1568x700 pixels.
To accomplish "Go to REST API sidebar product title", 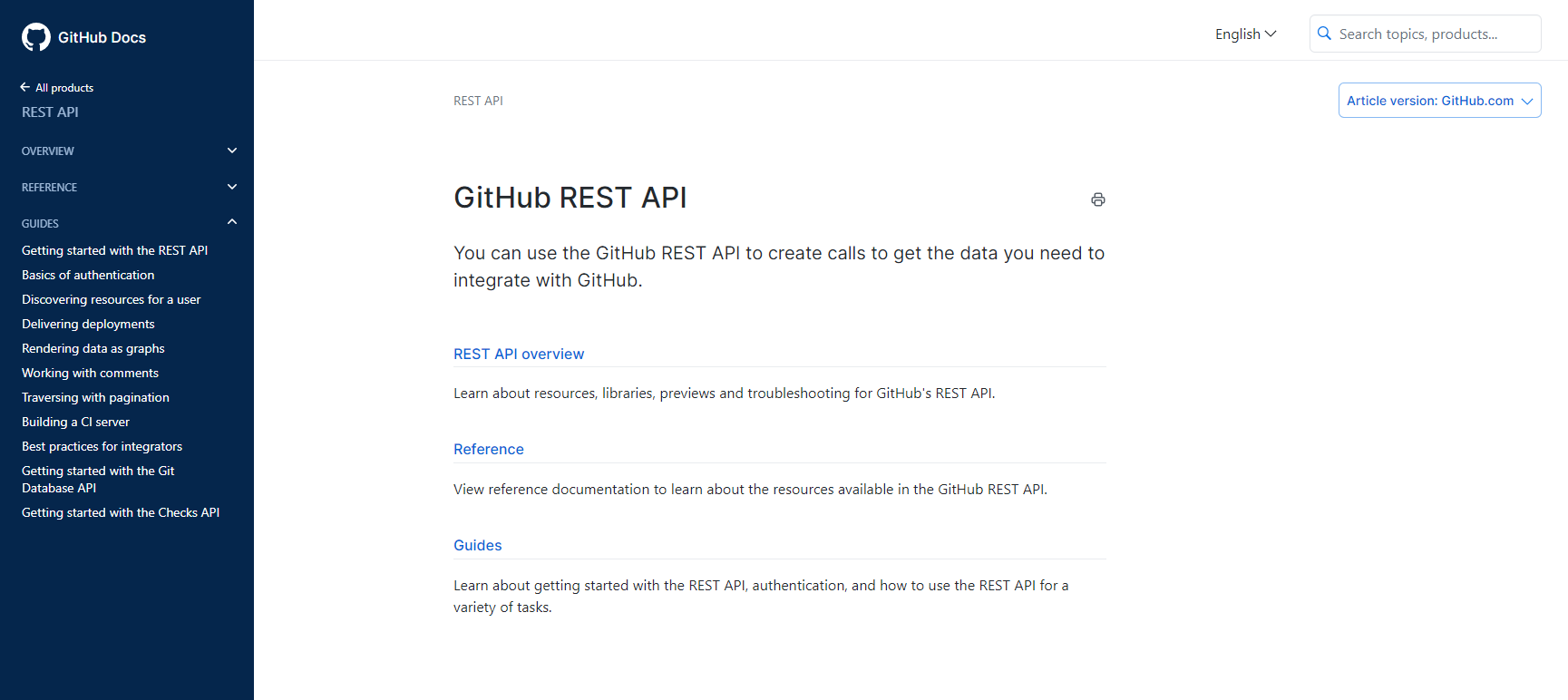I will point(50,112).
